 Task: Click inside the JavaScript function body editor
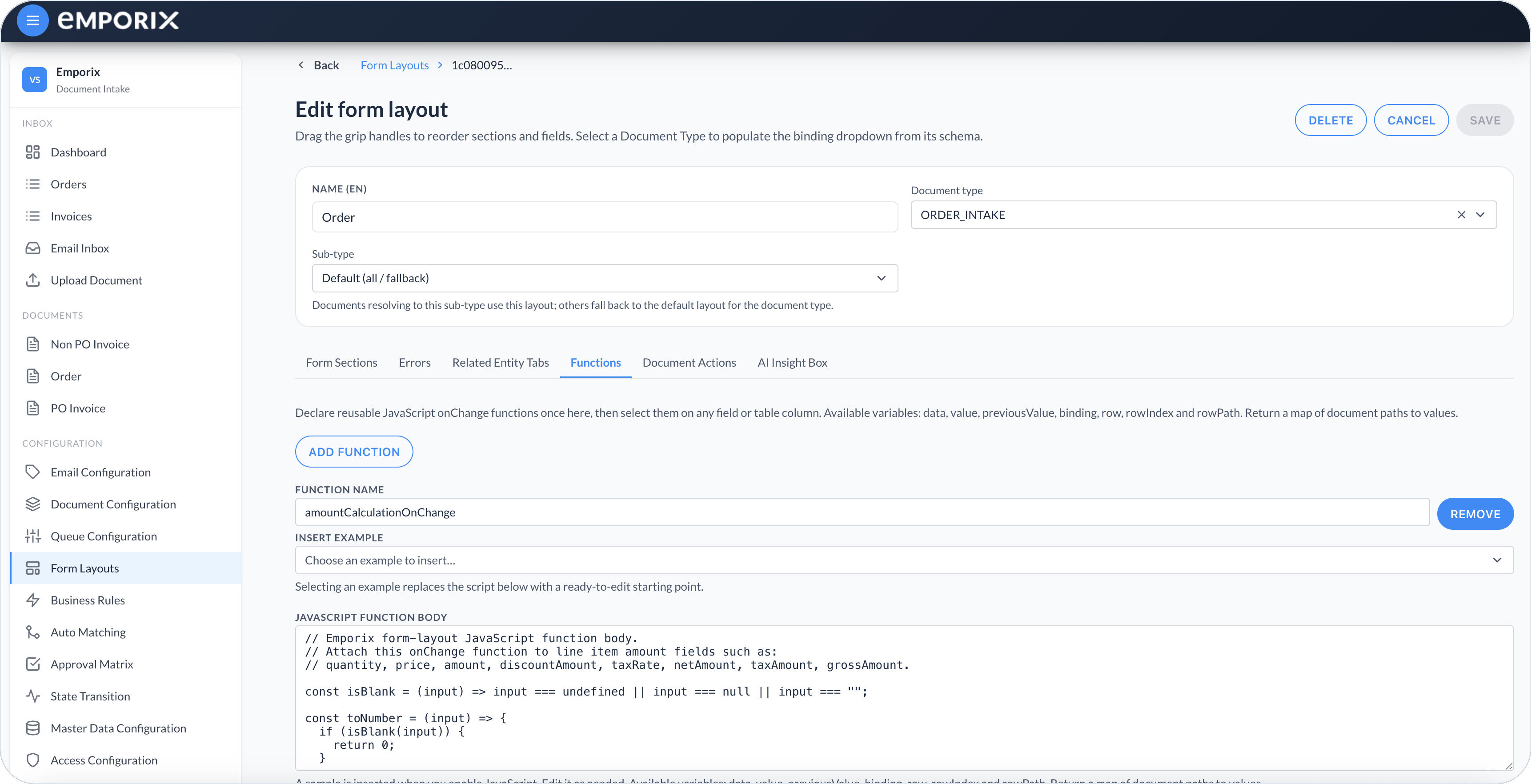pyautogui.click(x=904, y=698)
